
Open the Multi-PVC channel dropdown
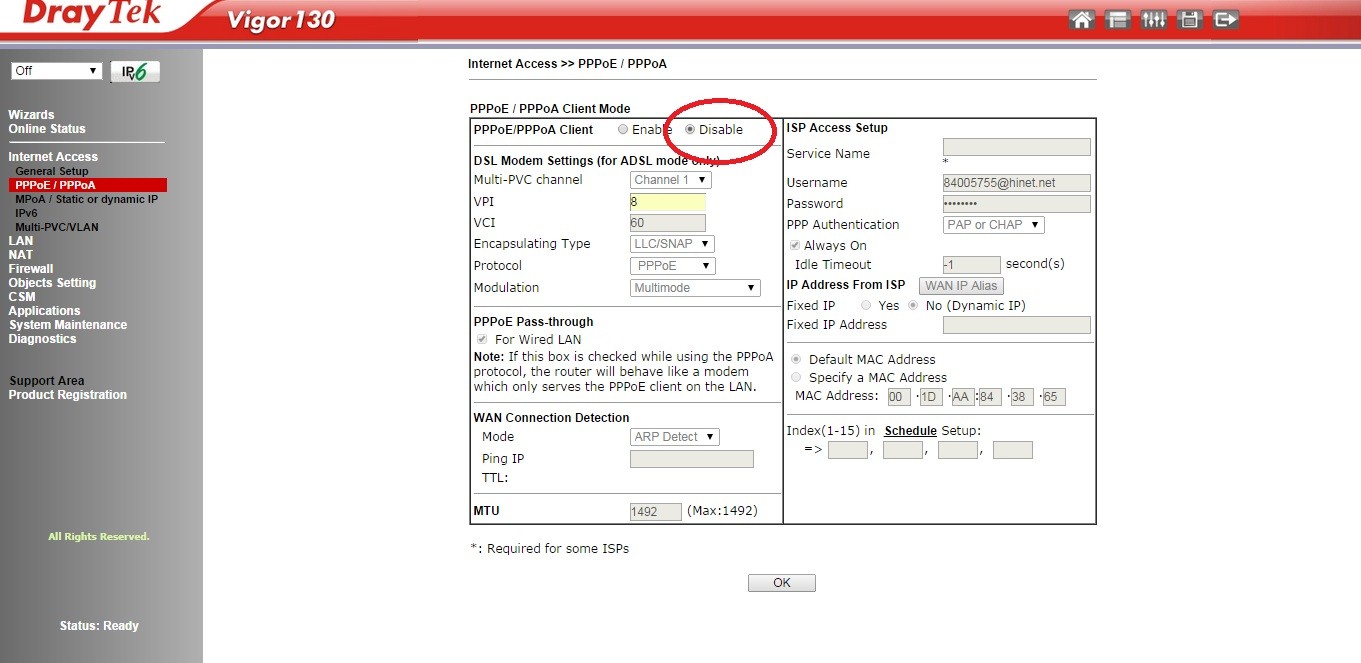pos(671,180)
